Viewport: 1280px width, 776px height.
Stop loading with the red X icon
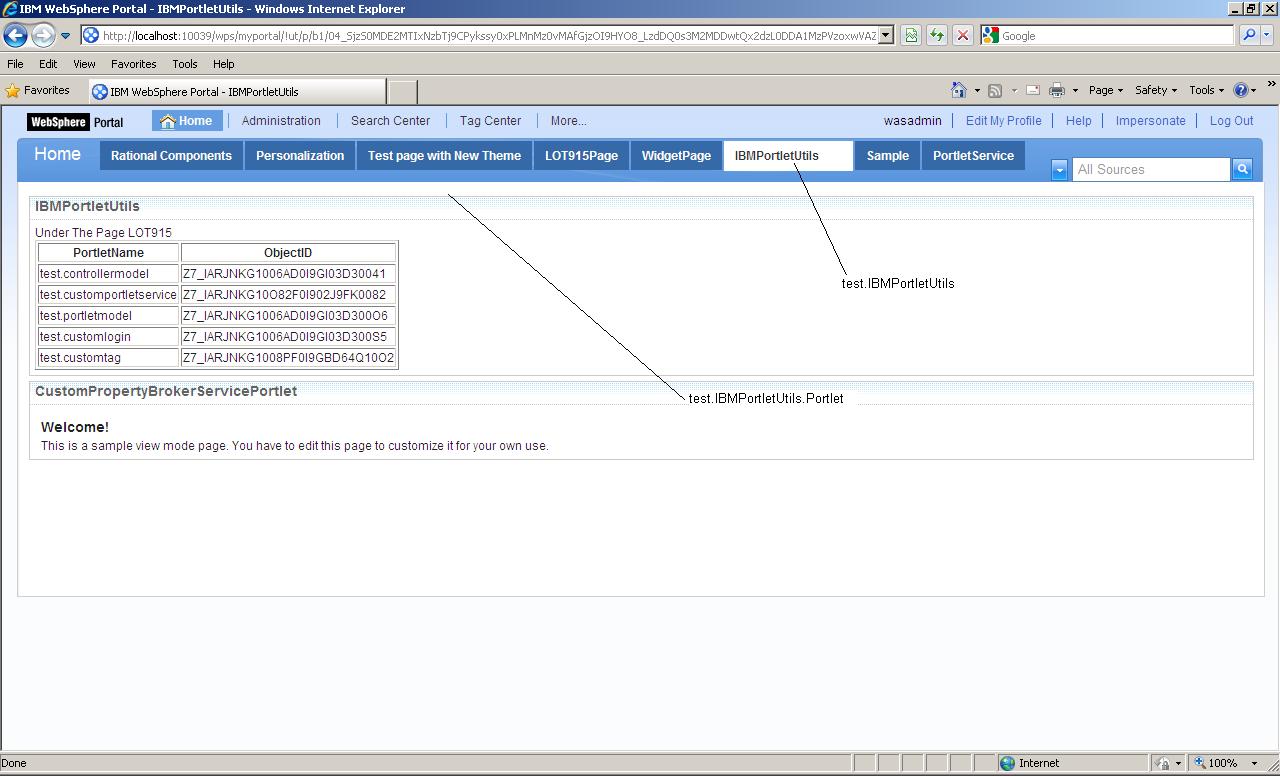tap(963, 36)
